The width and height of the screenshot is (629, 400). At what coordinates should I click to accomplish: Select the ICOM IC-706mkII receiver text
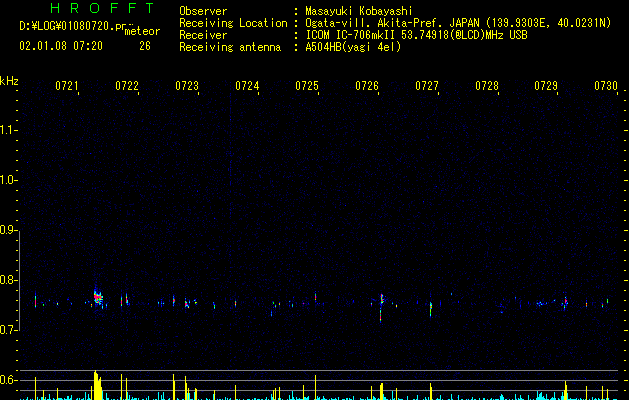(x=416, y=35)
